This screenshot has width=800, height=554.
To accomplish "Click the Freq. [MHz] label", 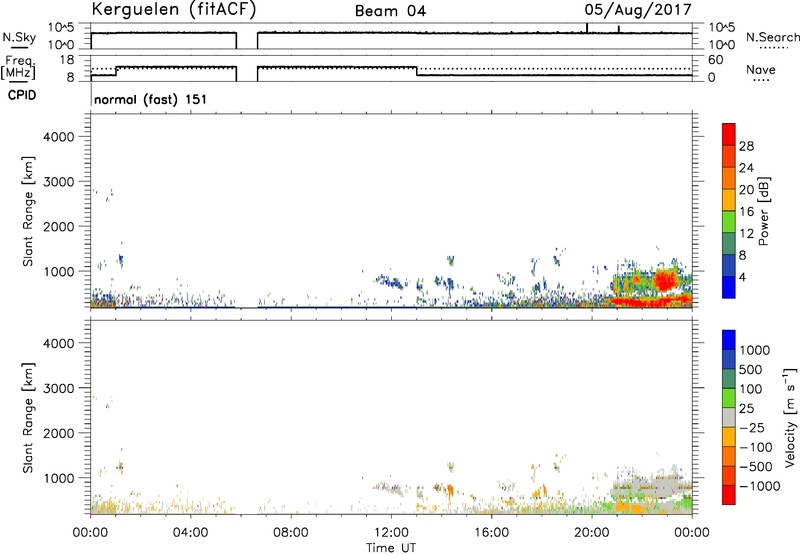I will 18,68.
